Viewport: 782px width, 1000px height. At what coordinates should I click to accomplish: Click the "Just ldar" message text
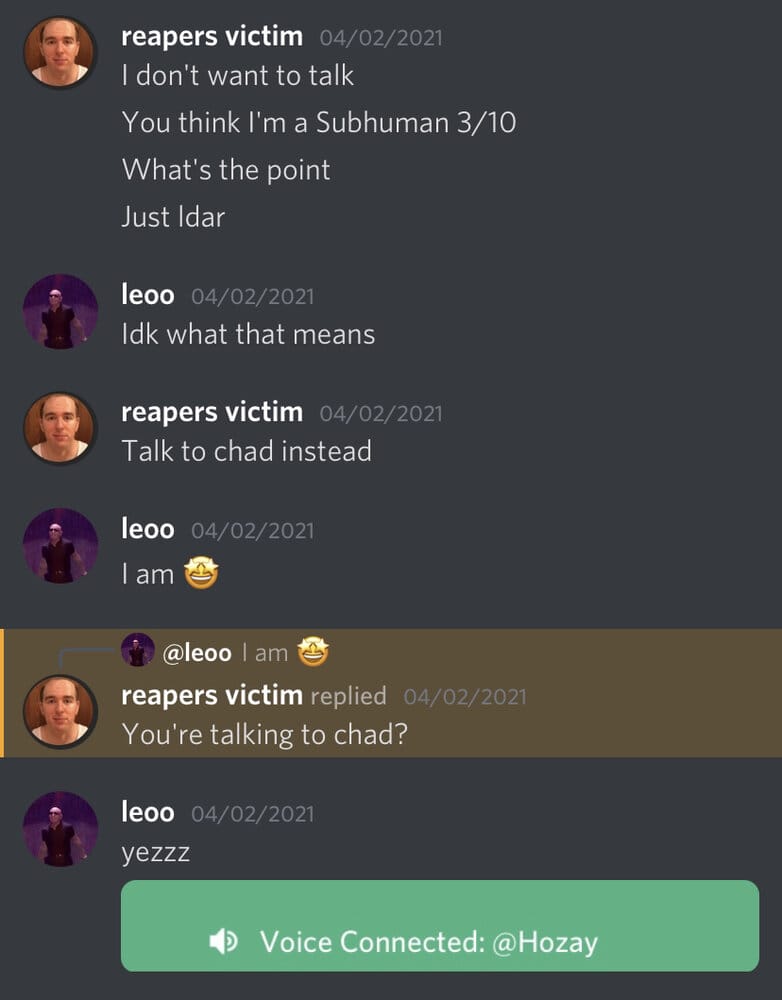173,216
